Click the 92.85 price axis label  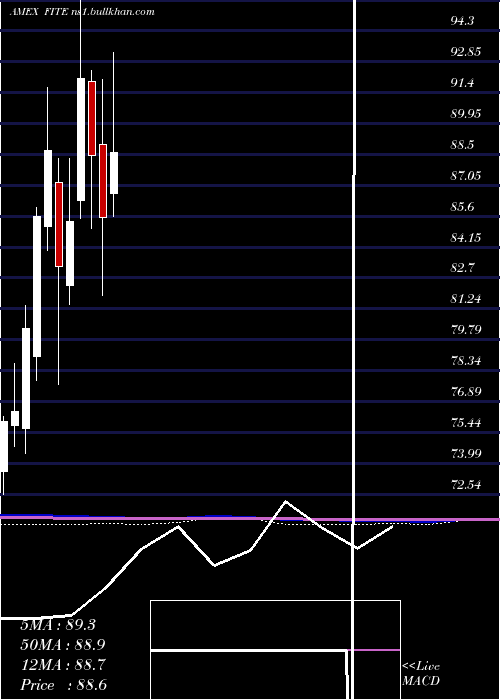[x=466, y=52]
